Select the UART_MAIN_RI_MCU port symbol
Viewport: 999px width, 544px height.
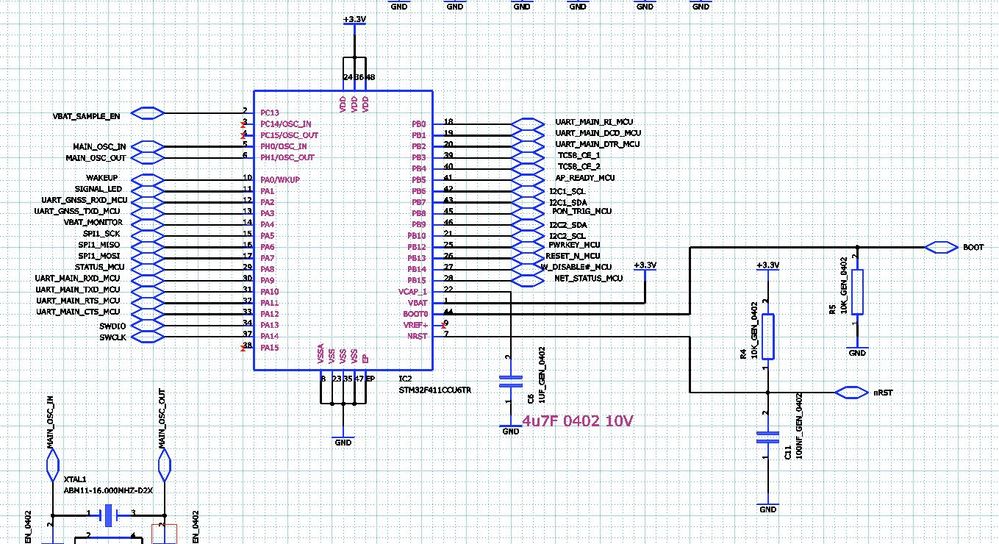pyautogui.click(x=528, y=124)
